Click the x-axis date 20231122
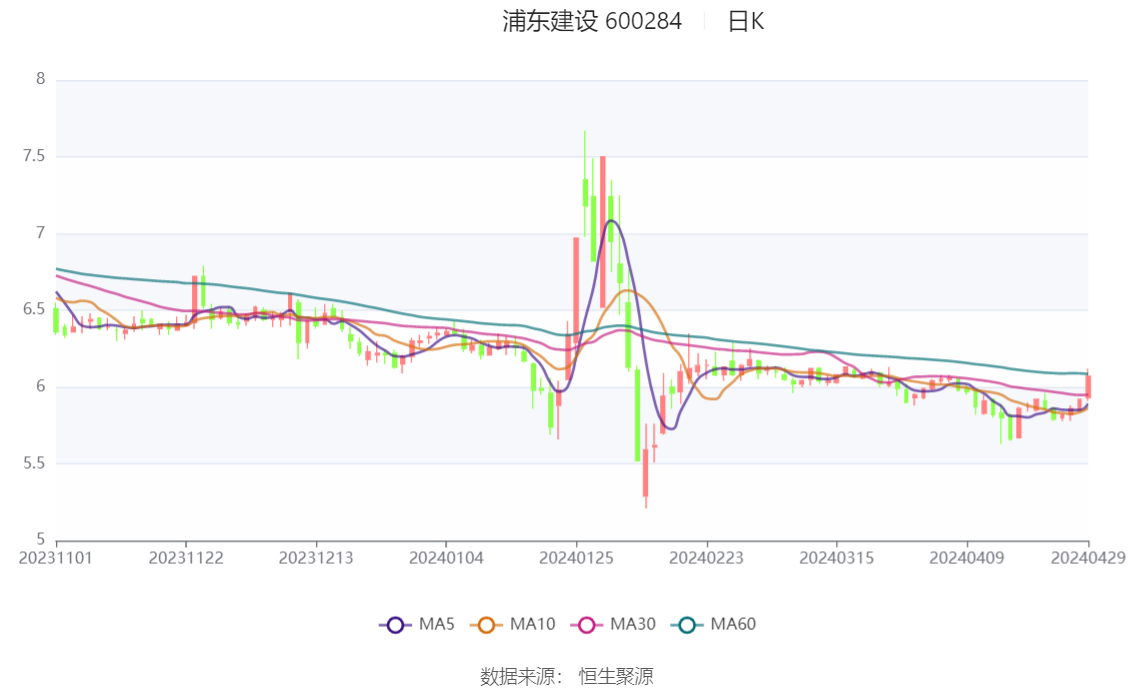1134x689 pixels. 186,558
